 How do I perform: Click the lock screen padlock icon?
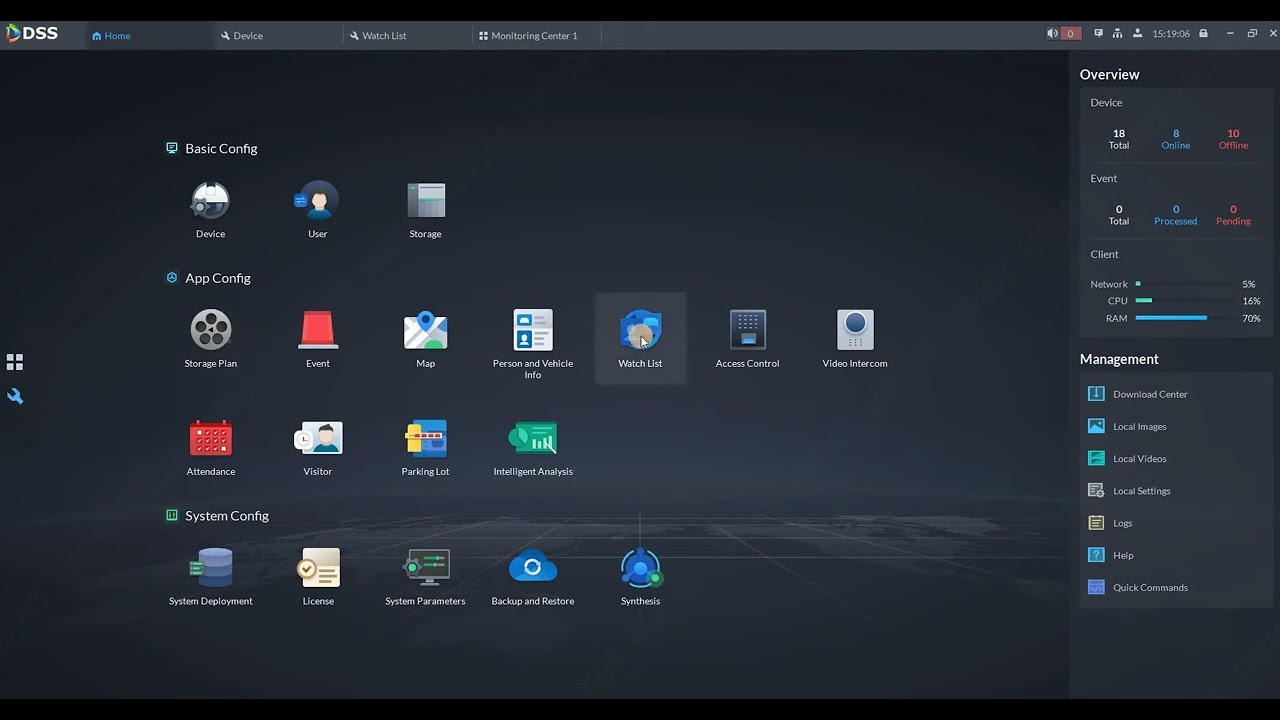tap(1203, 34)
